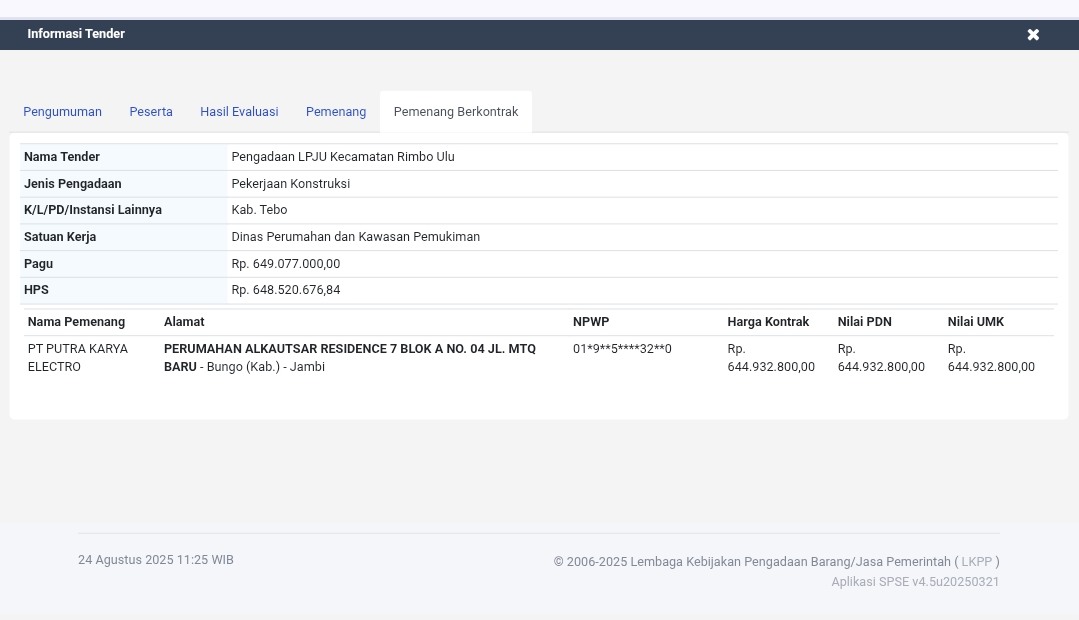This screenshot has width=1079, height=620.
Task: Select the Nilai PDN column header
Action: (864, 321)
